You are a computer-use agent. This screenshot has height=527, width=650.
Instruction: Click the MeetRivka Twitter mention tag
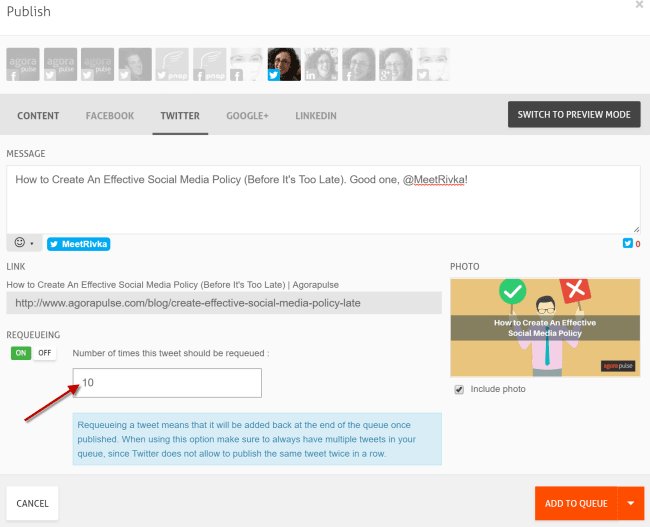78,244
